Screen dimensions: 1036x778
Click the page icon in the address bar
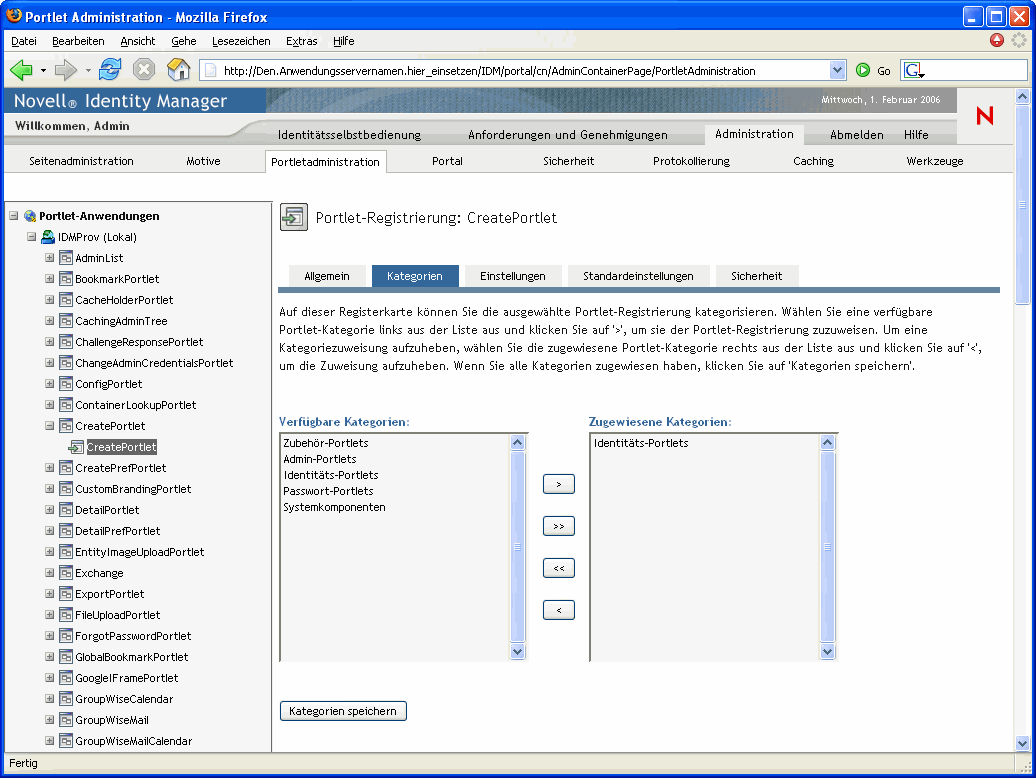click(211, 70)
